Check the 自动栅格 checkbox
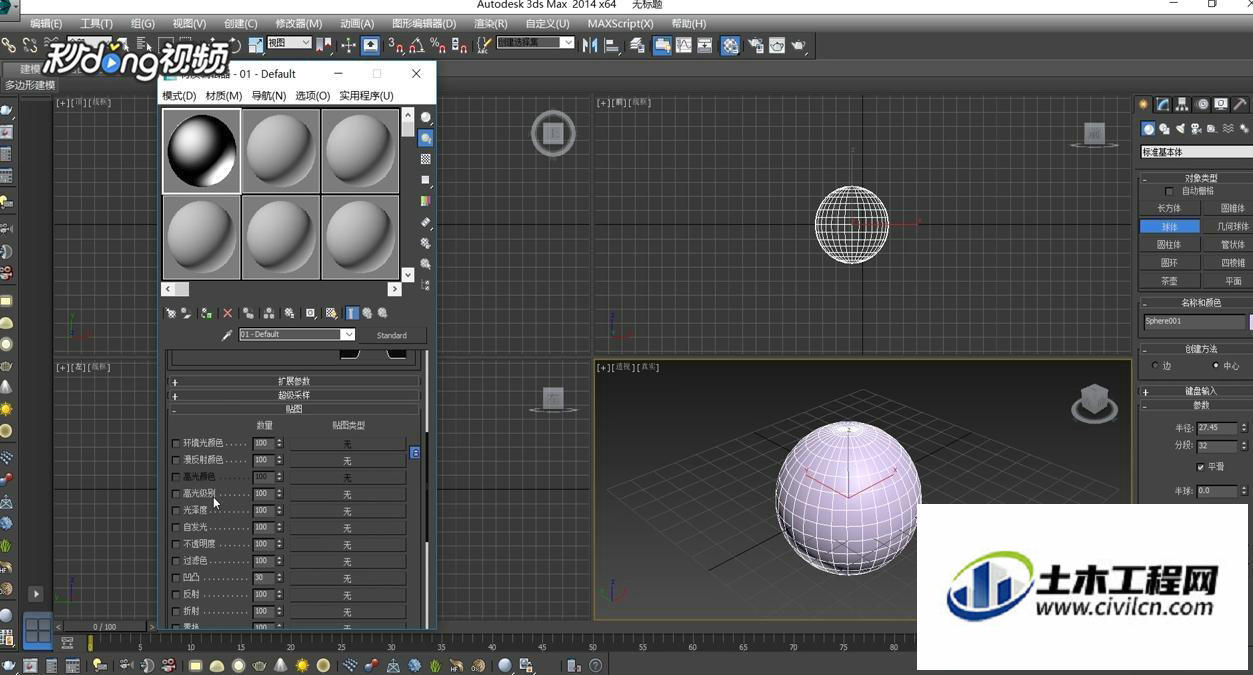The width and height of the screenshot is (1253, 675). point(1169,191)
